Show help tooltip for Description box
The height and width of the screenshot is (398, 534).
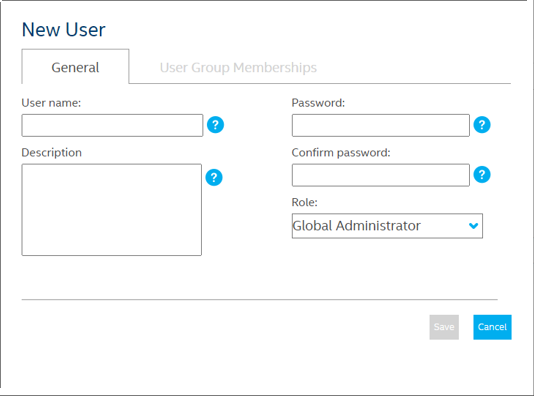coord(214,177)
